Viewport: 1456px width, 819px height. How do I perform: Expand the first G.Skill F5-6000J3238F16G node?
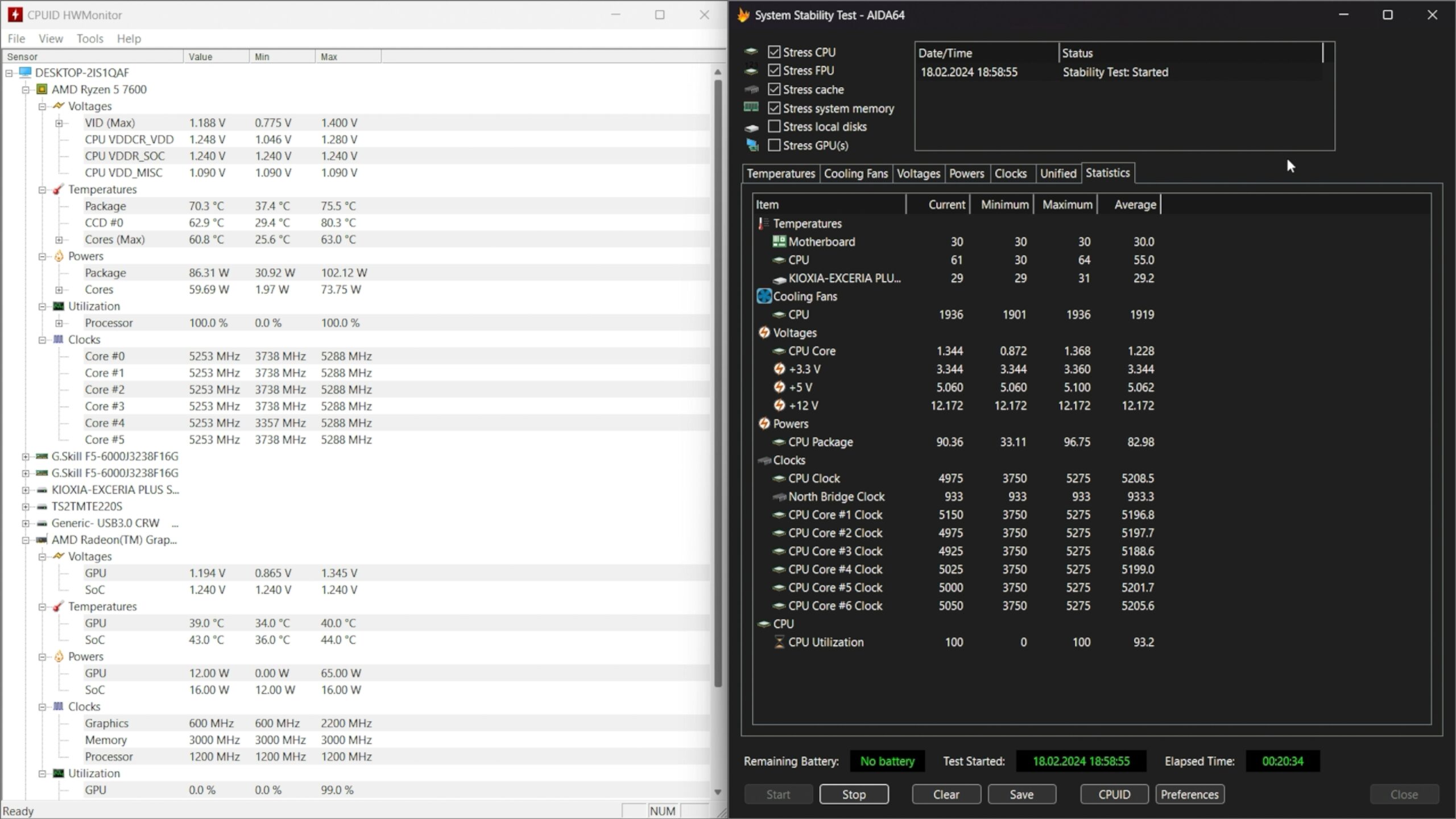pyautogui.click(x=26, y=457)
